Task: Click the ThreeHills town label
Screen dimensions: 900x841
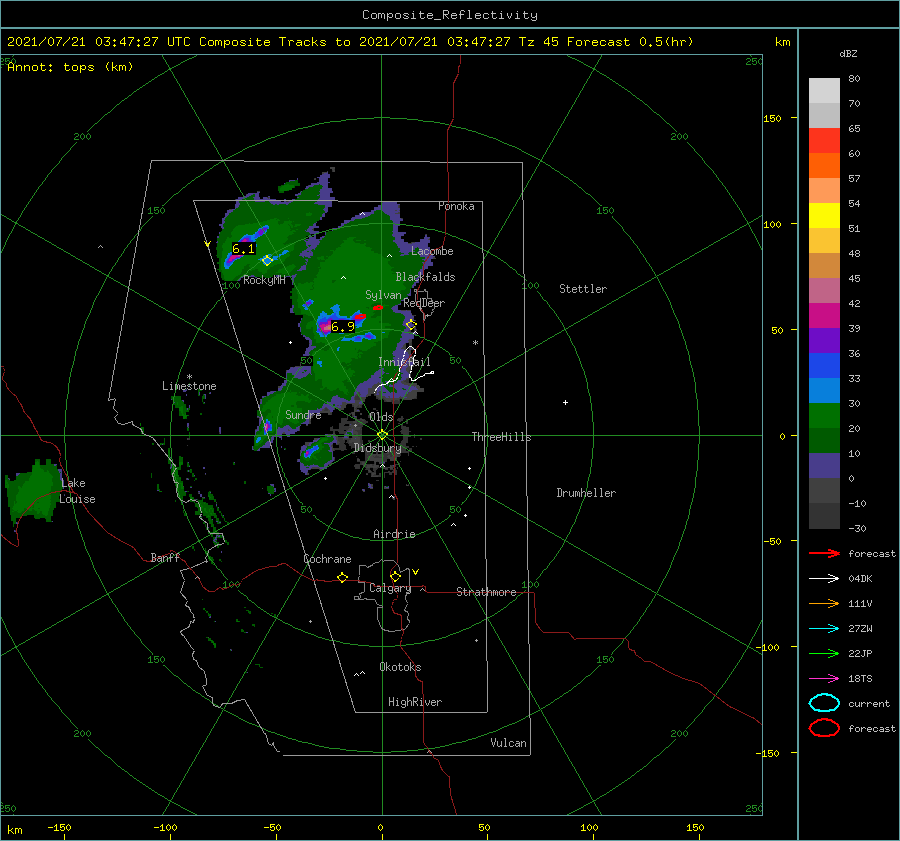Action: click(502, 437)
